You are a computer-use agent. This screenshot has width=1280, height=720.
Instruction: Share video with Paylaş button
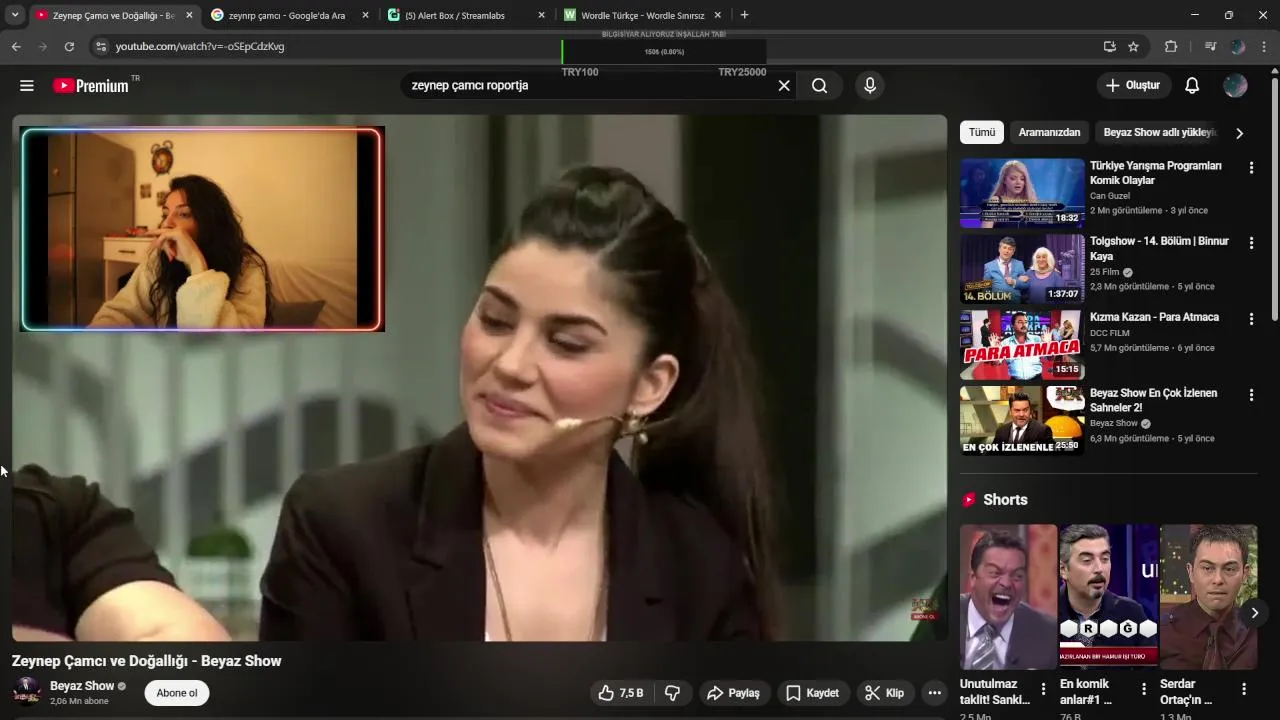[733, 693]
